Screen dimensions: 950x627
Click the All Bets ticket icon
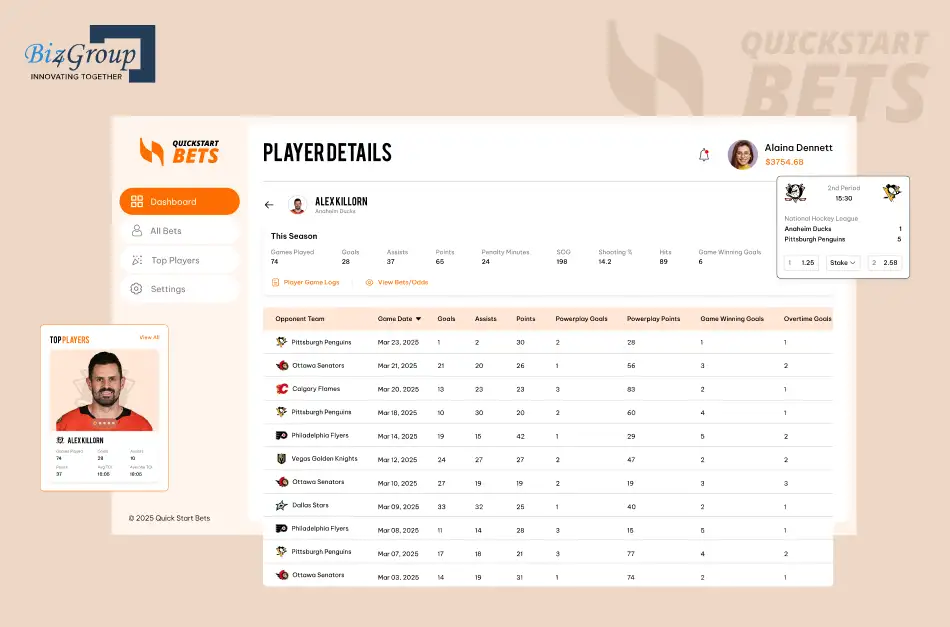coord(136,230)
